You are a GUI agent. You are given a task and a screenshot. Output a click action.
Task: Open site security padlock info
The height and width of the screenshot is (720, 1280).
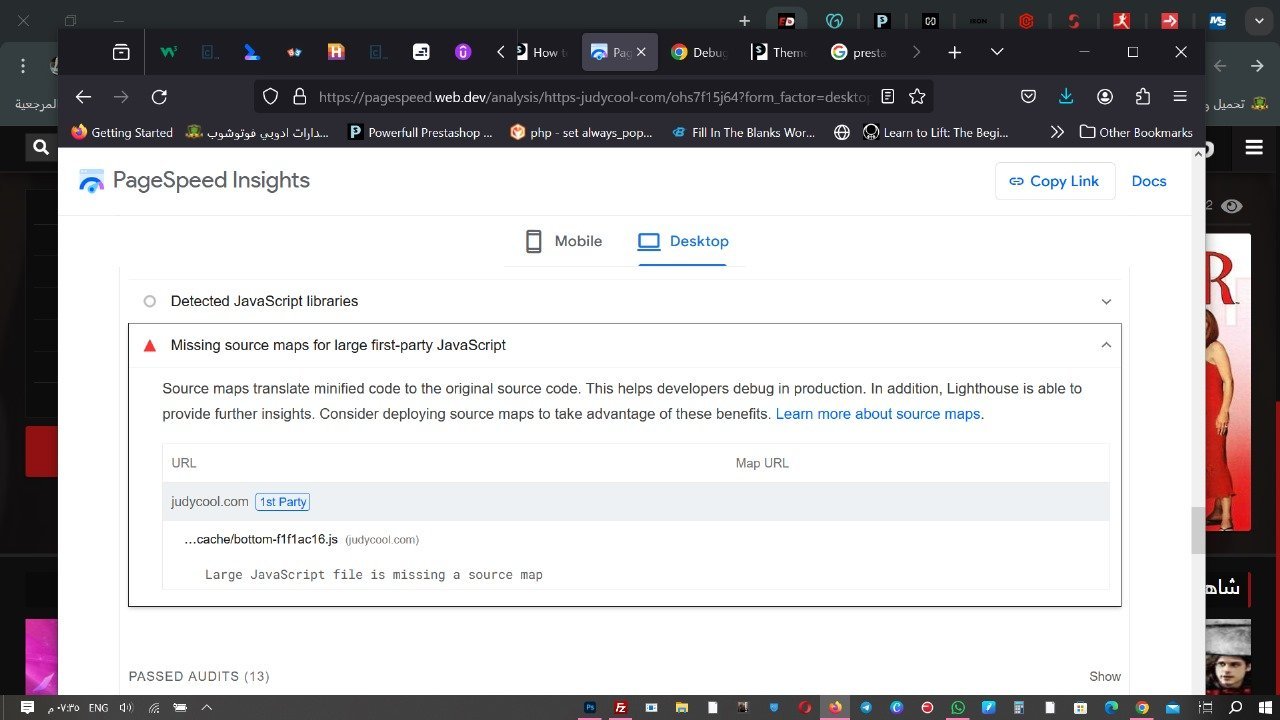coord(298,97)
